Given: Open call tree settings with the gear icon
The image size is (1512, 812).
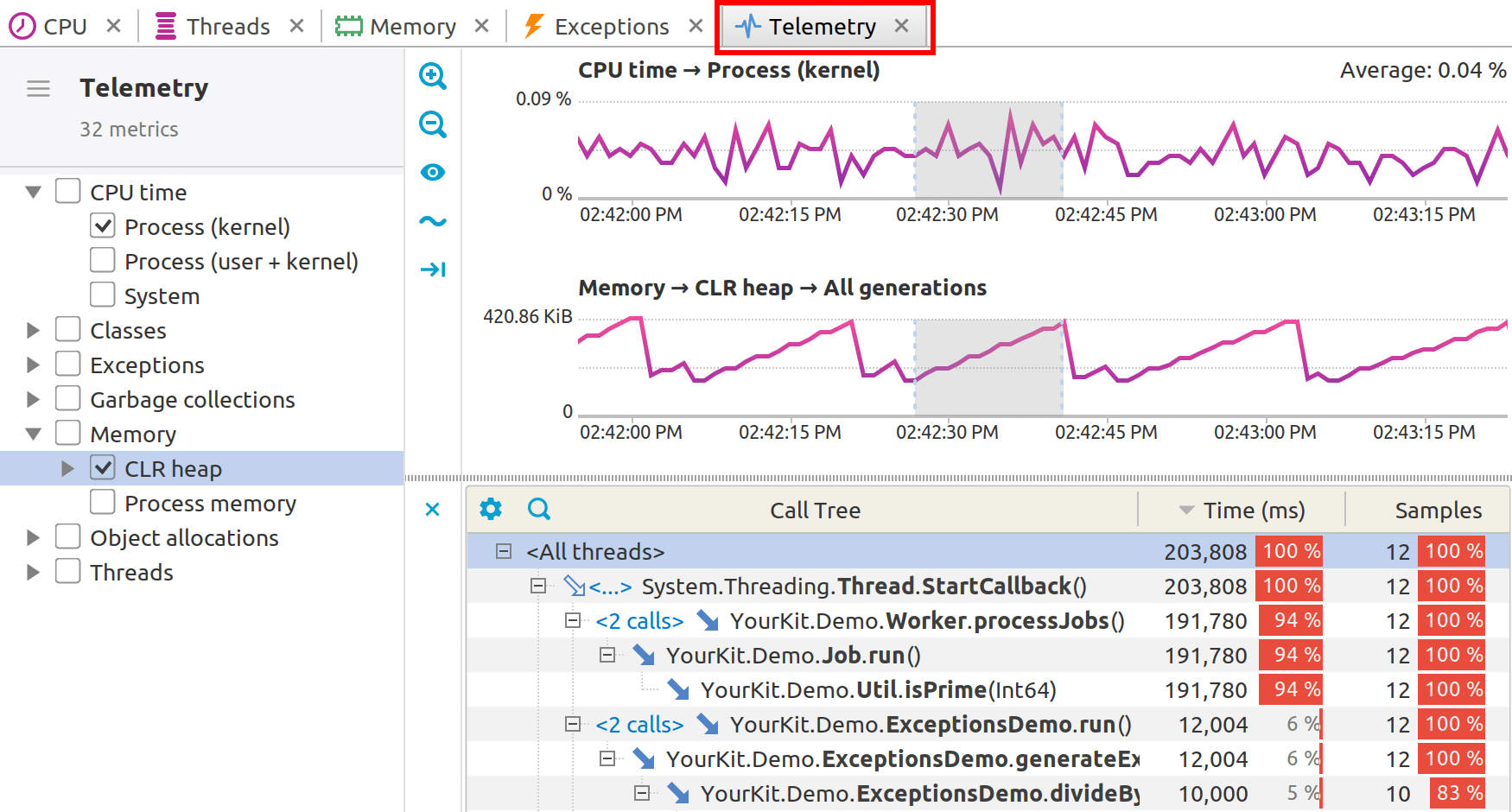Looking at the screenshot, I should (491, 509).
